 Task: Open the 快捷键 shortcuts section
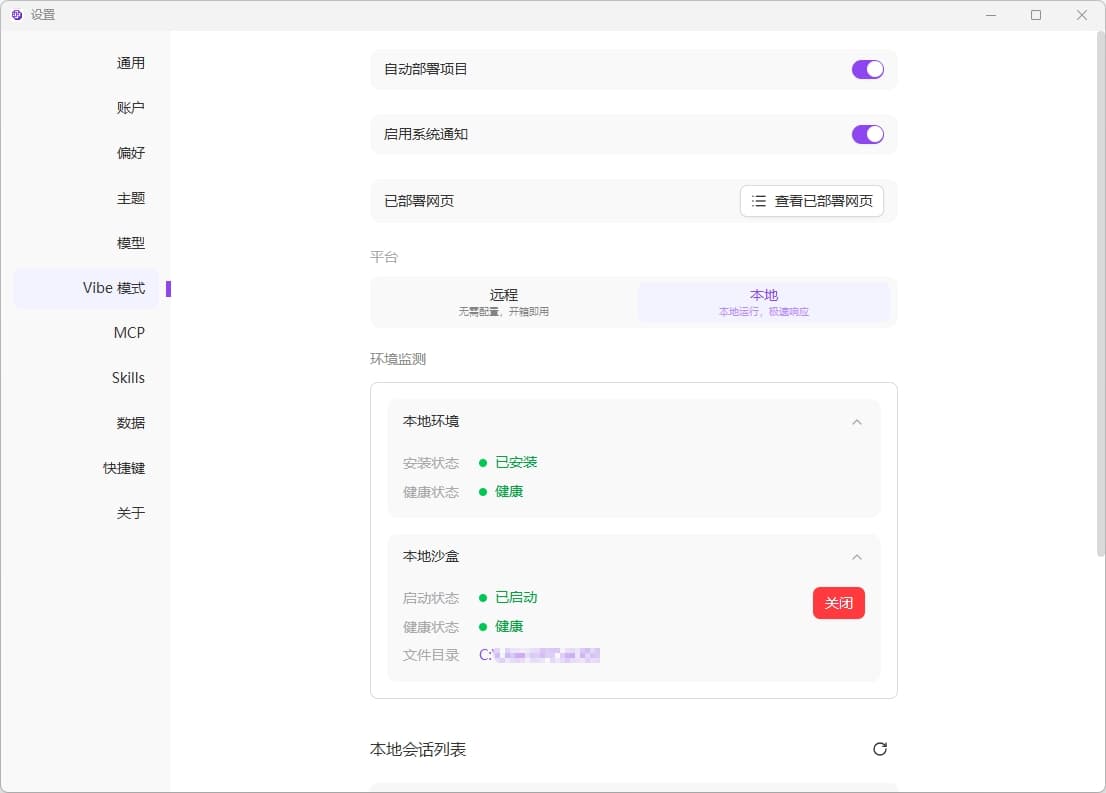(x=124, y=468)
